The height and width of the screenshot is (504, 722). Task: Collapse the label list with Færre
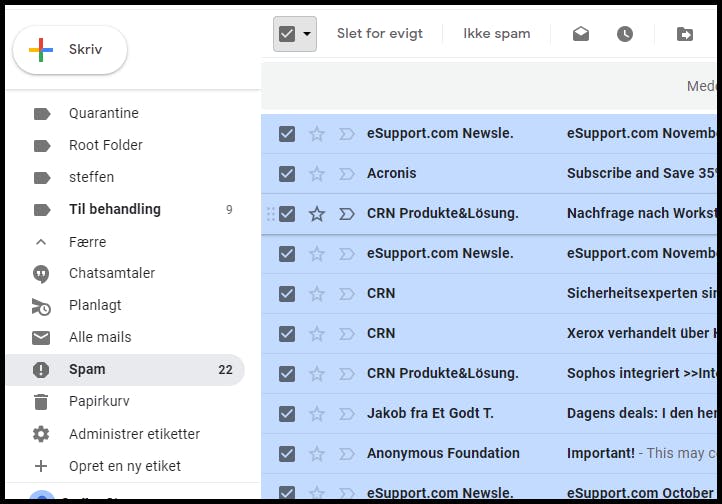(87, 242)
